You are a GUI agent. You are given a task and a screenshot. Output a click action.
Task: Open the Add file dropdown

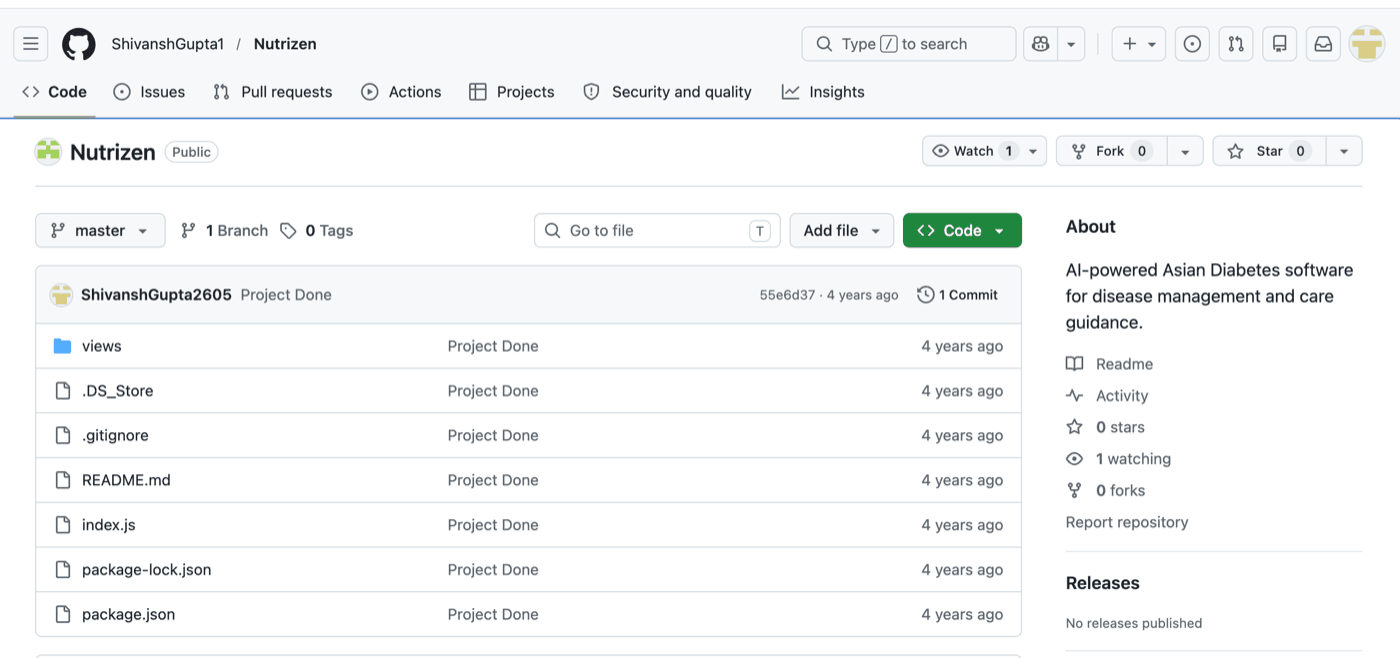841,230
